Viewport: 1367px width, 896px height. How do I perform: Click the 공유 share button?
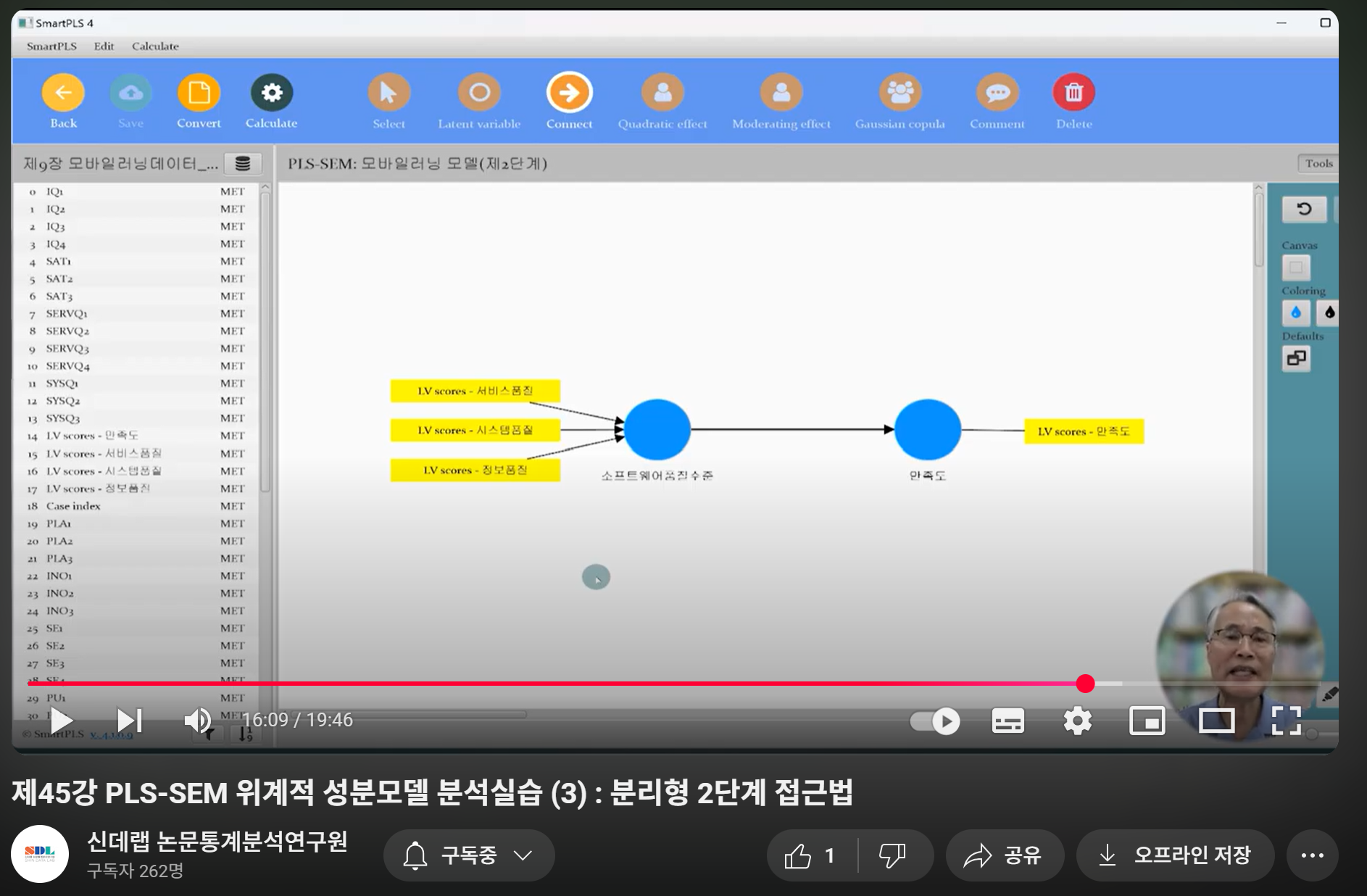1005,856
